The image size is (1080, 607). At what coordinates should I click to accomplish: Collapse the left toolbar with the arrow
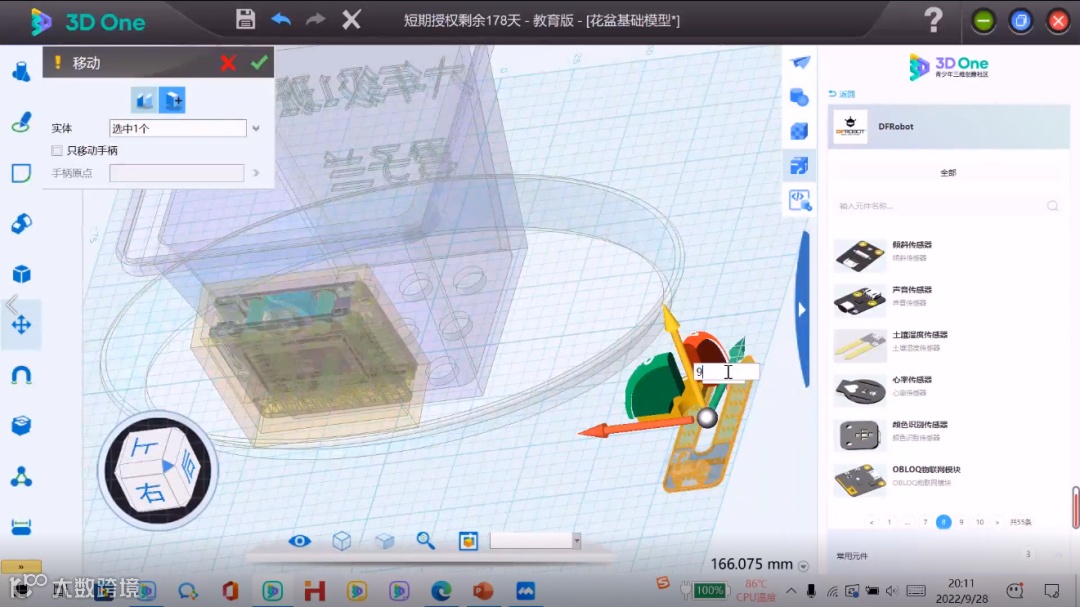click(11, 305)
